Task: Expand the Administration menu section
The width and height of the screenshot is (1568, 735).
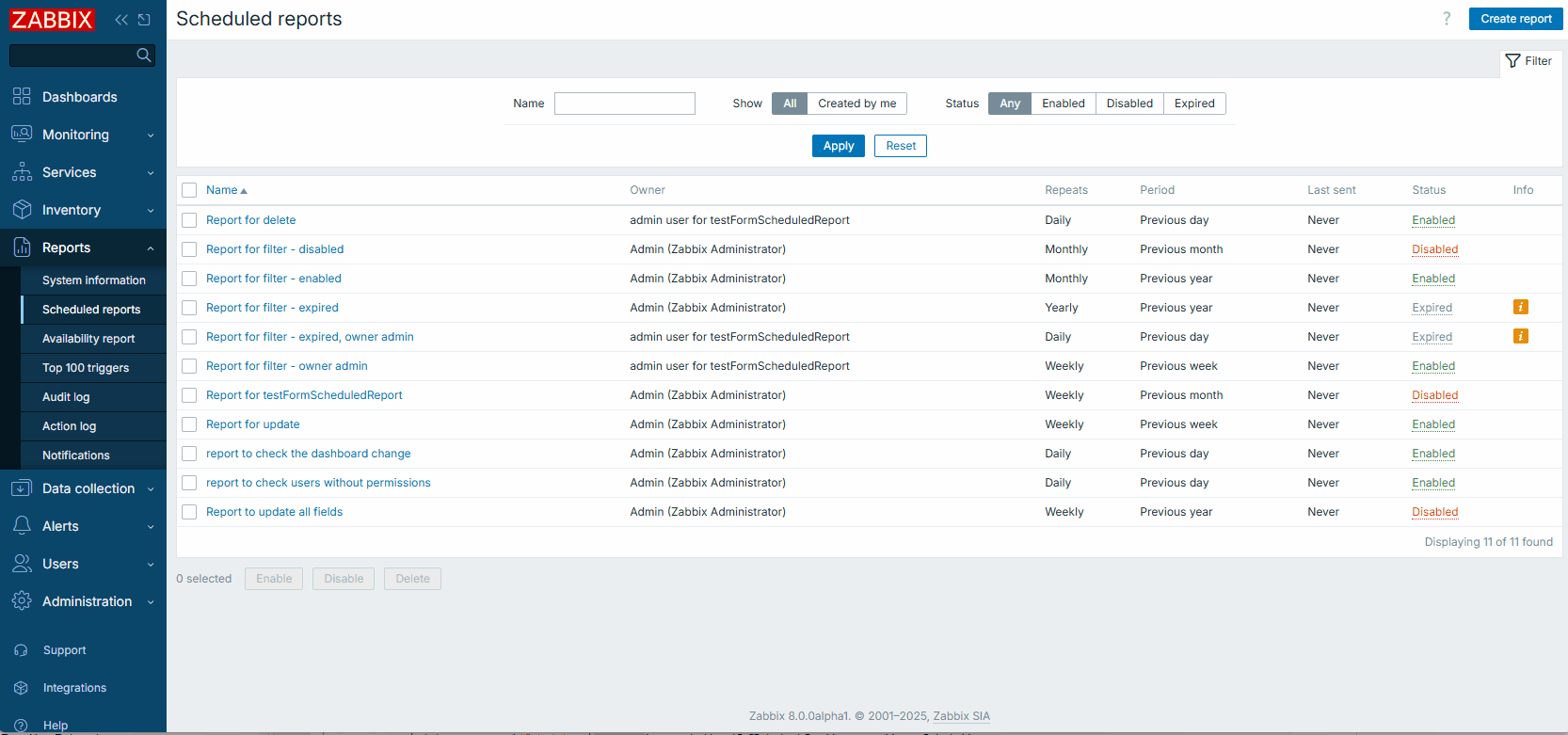Action: pos(83,601)
